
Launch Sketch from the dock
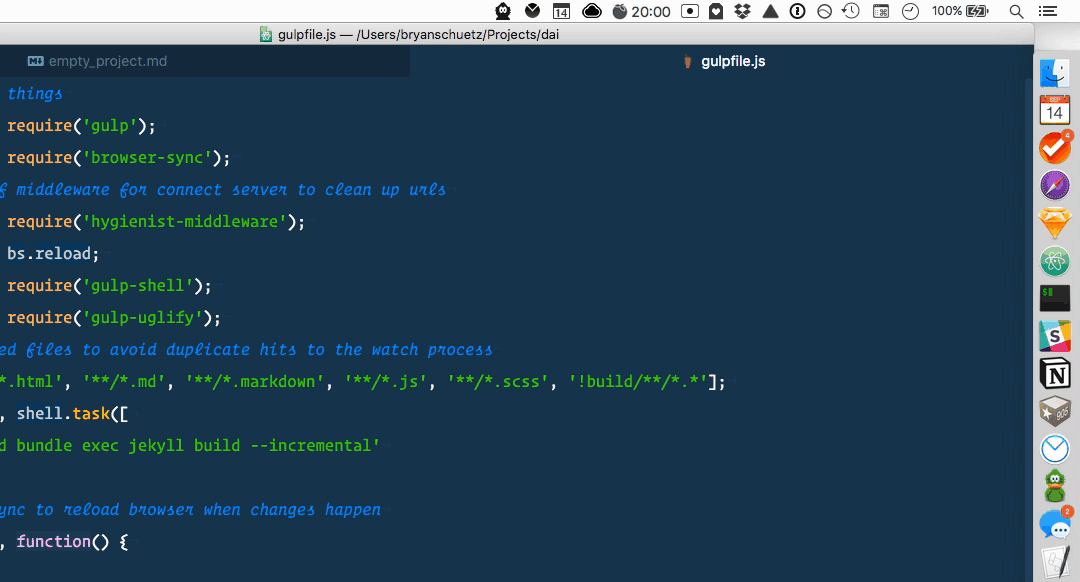click(1055, 222)
